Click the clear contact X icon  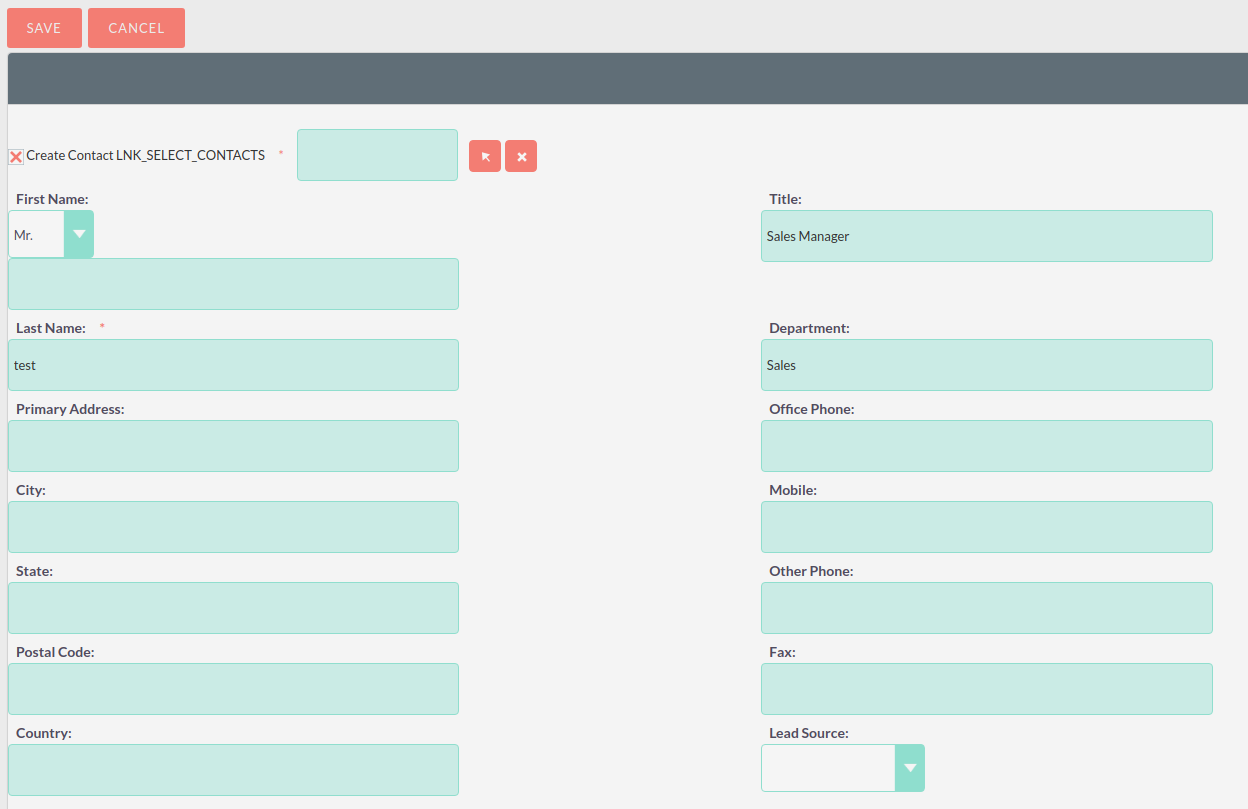521,156
